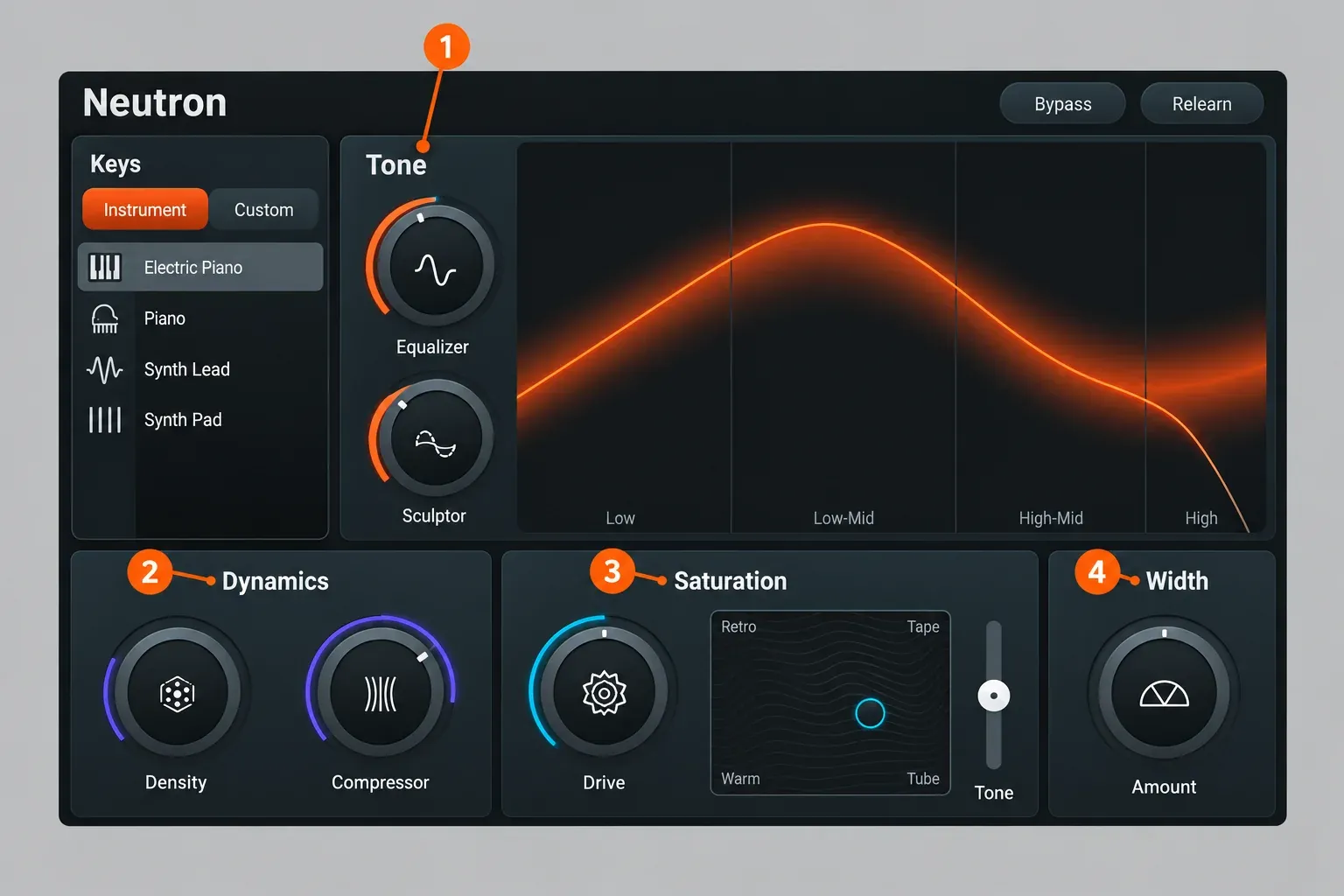Viewport: 1344px width, 896px height.
Task: Click the Neutron plugin title
Action: click(155, 102)
